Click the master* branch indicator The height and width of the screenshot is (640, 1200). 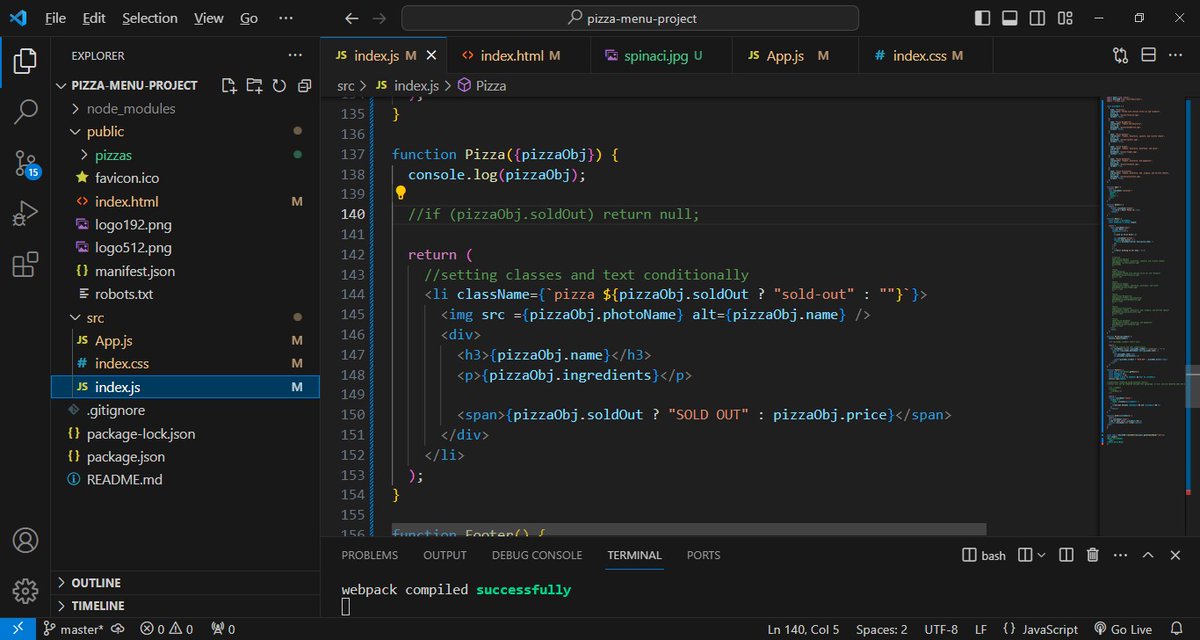72,630
